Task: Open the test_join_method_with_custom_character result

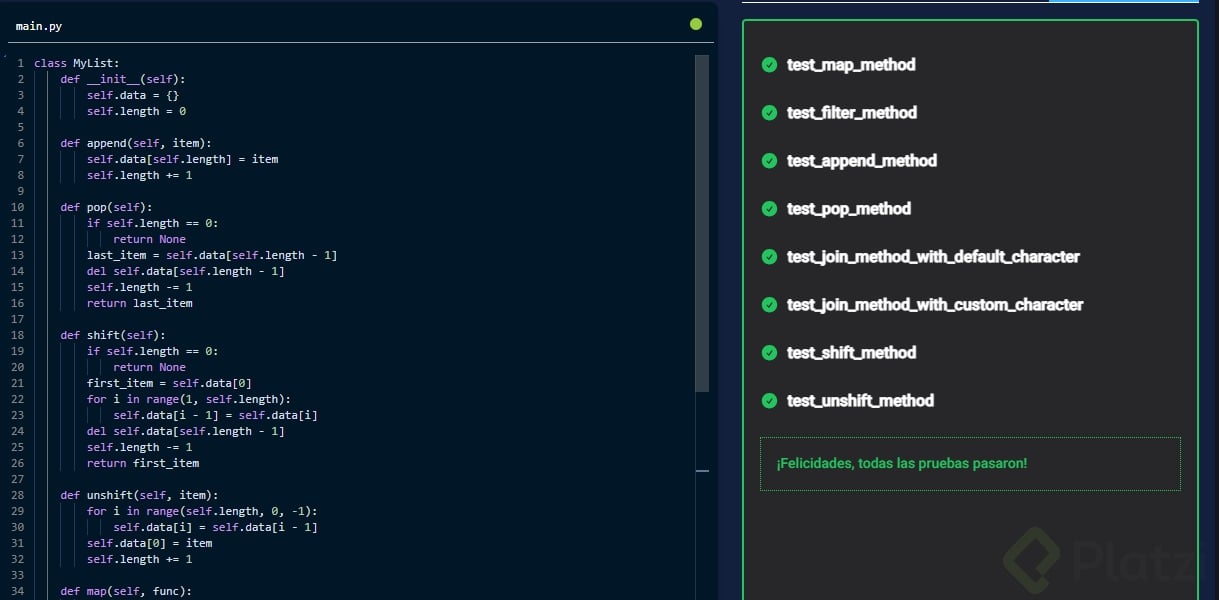Action: pos(934,305)
